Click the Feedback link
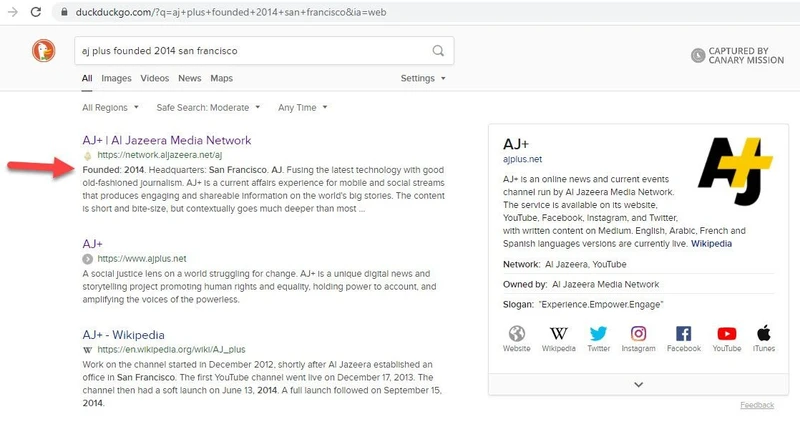The height and width of the screenshot is (426, 800). click(x=757, y=405)
